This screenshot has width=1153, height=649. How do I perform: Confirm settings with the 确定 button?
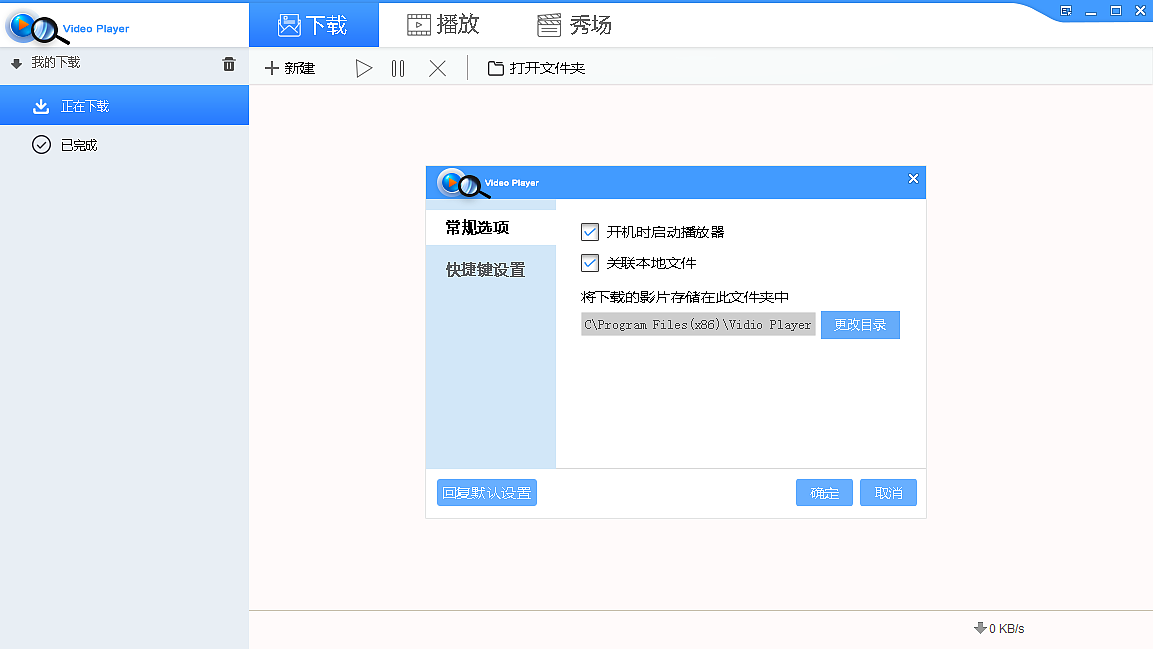[823, 492]
